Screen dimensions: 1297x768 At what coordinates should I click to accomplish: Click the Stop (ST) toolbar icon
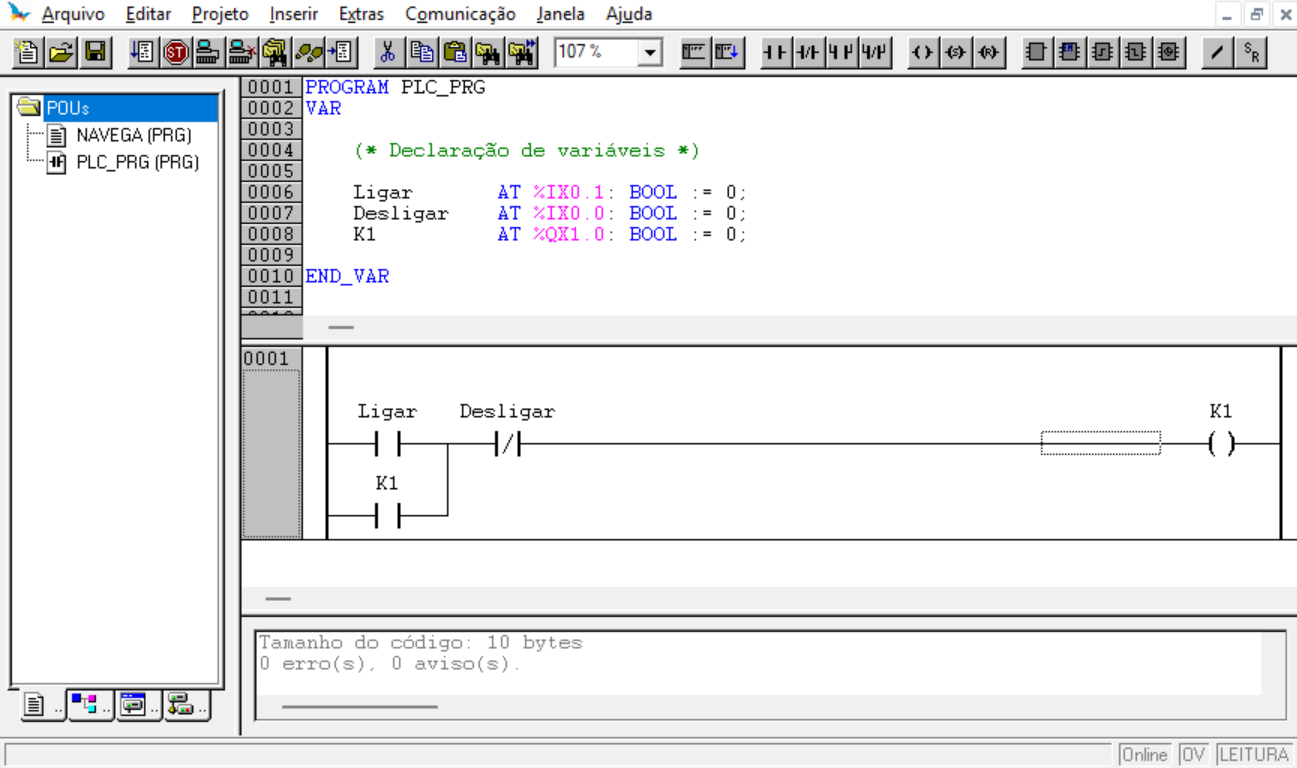(x=176, y=52)
